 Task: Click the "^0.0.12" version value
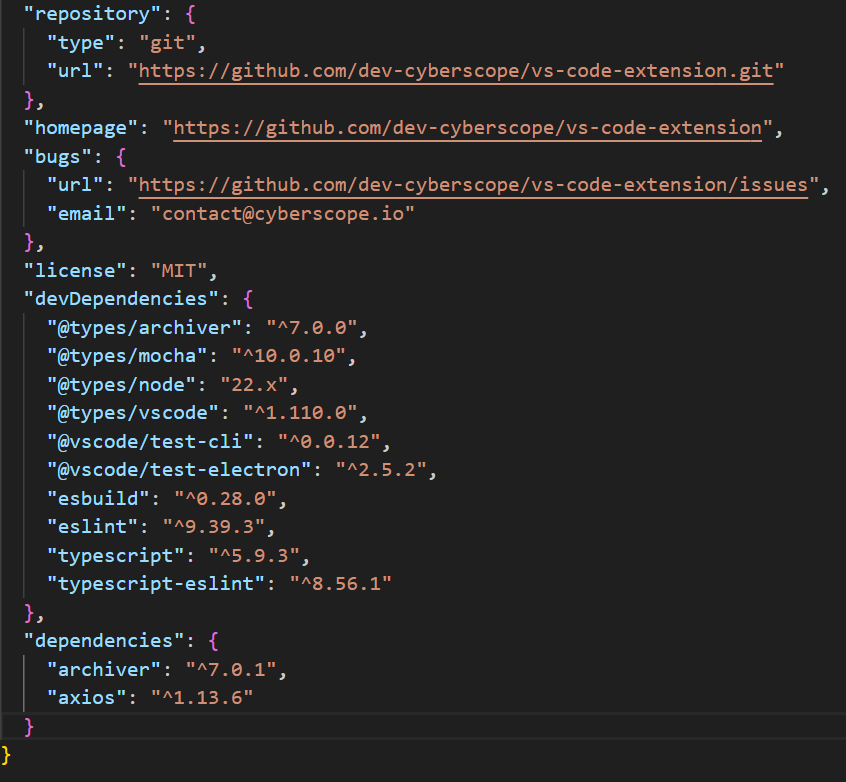click(x=329, y=441)
